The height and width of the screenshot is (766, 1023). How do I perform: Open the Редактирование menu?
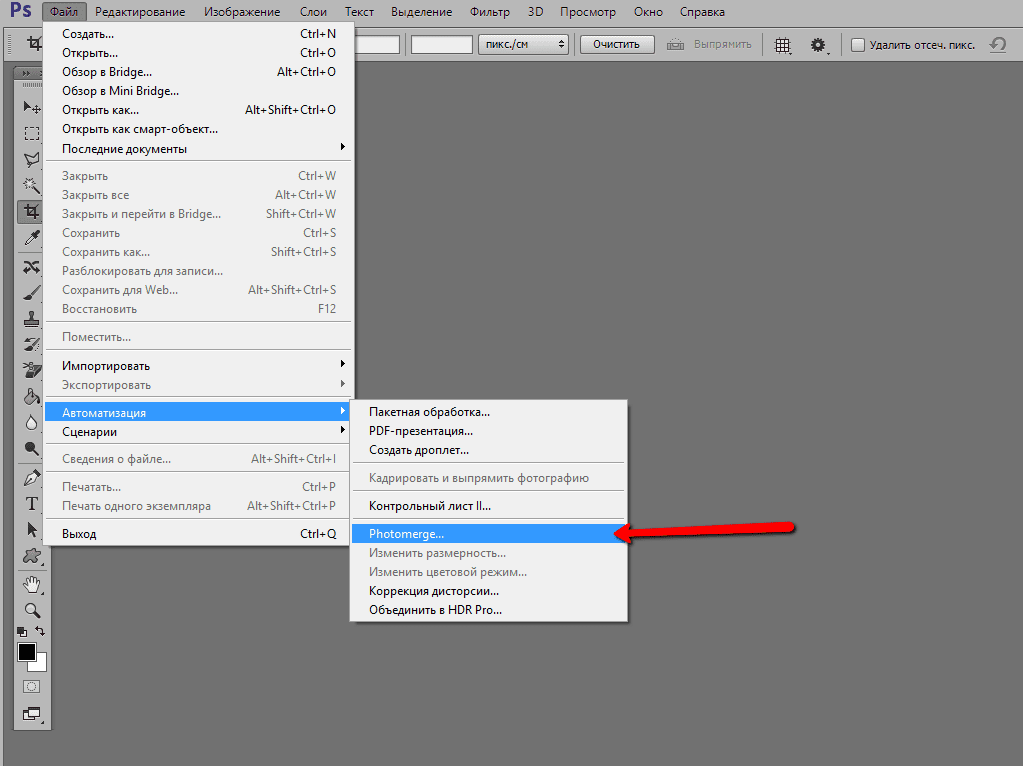pyautogui.click(x=140, y=12)
